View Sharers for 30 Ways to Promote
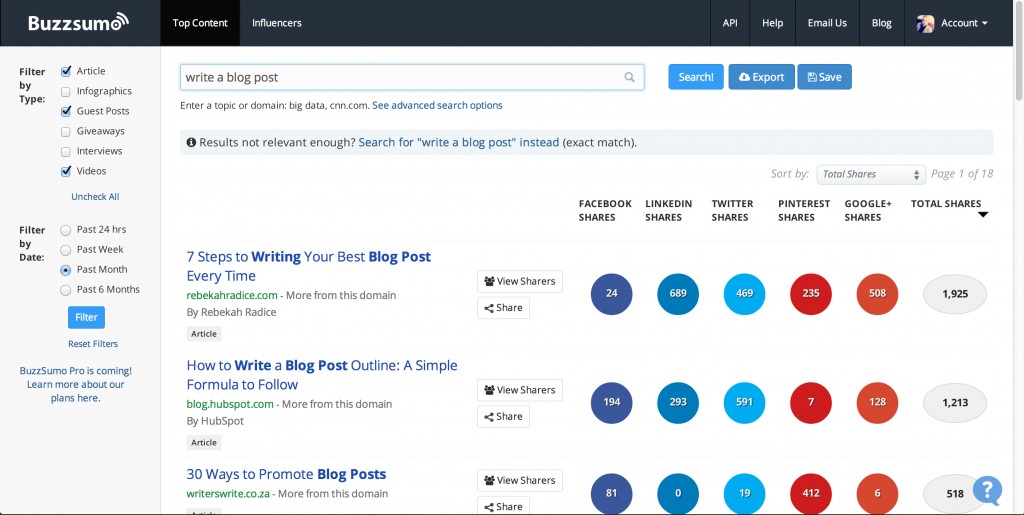The image size is (1024, 515). pos(520,480)
